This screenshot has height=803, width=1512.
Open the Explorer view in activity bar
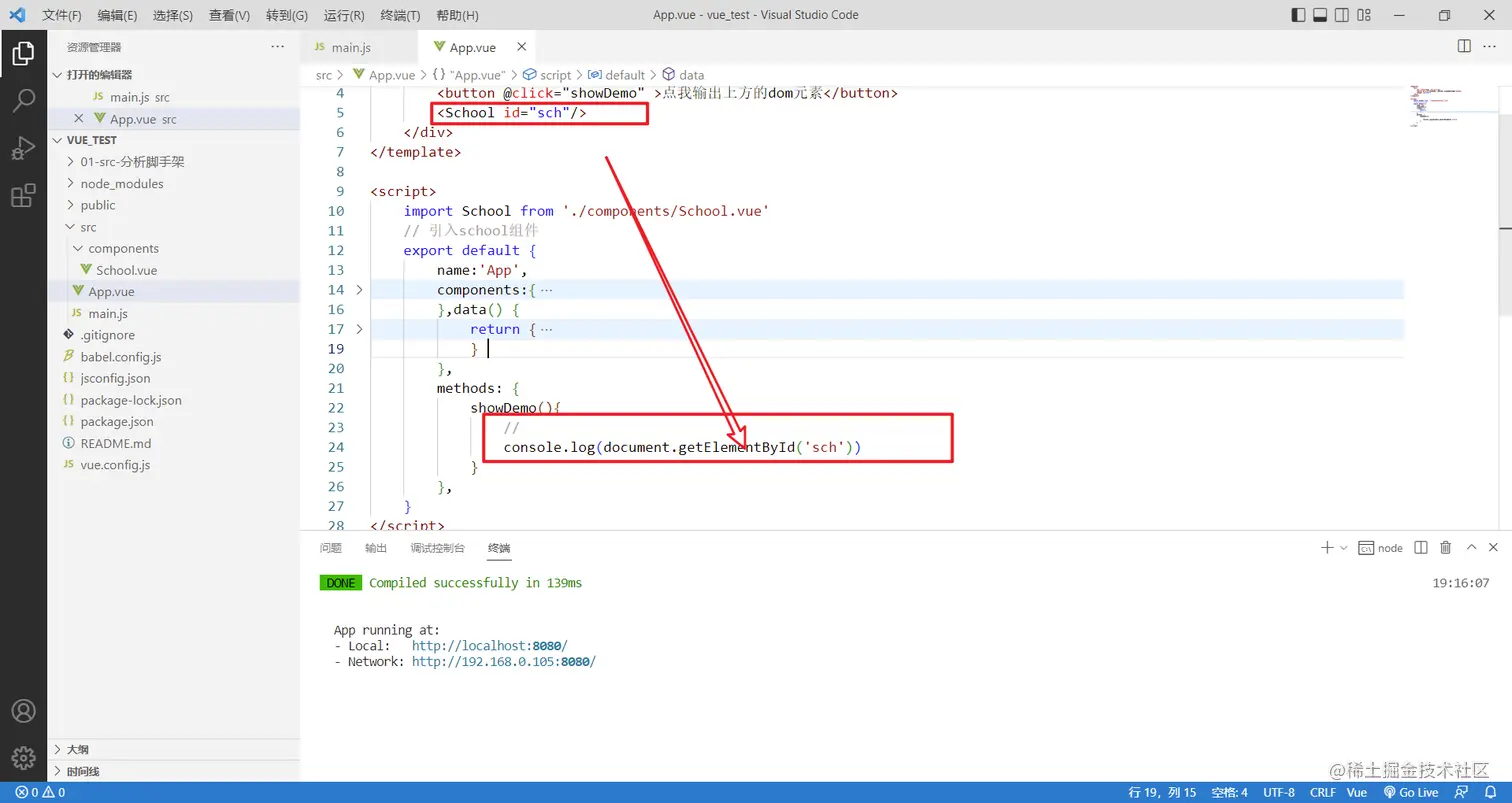pyautogui.click(x=23, y=54)
